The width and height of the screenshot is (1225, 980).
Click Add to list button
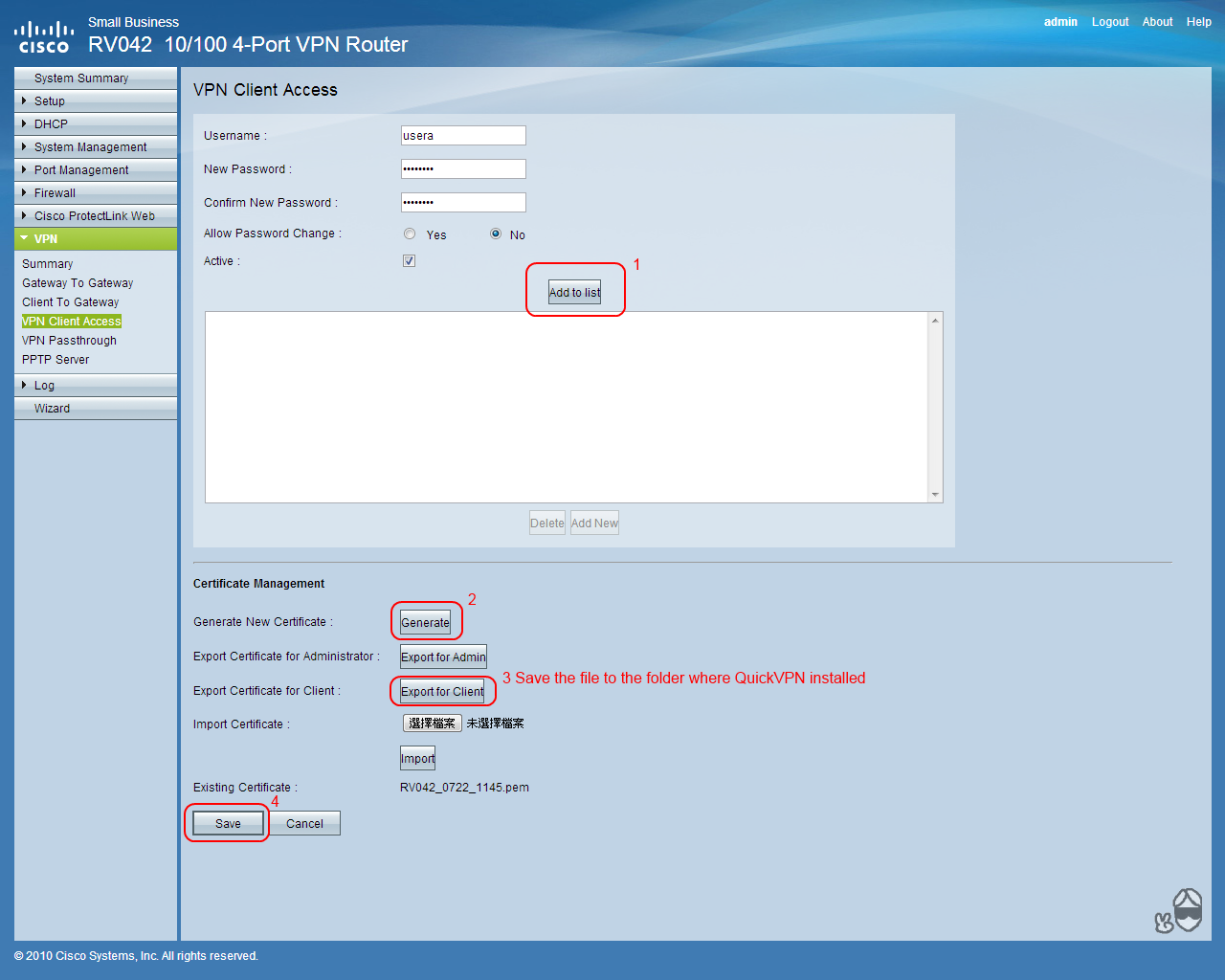click(x=575, y=293)
